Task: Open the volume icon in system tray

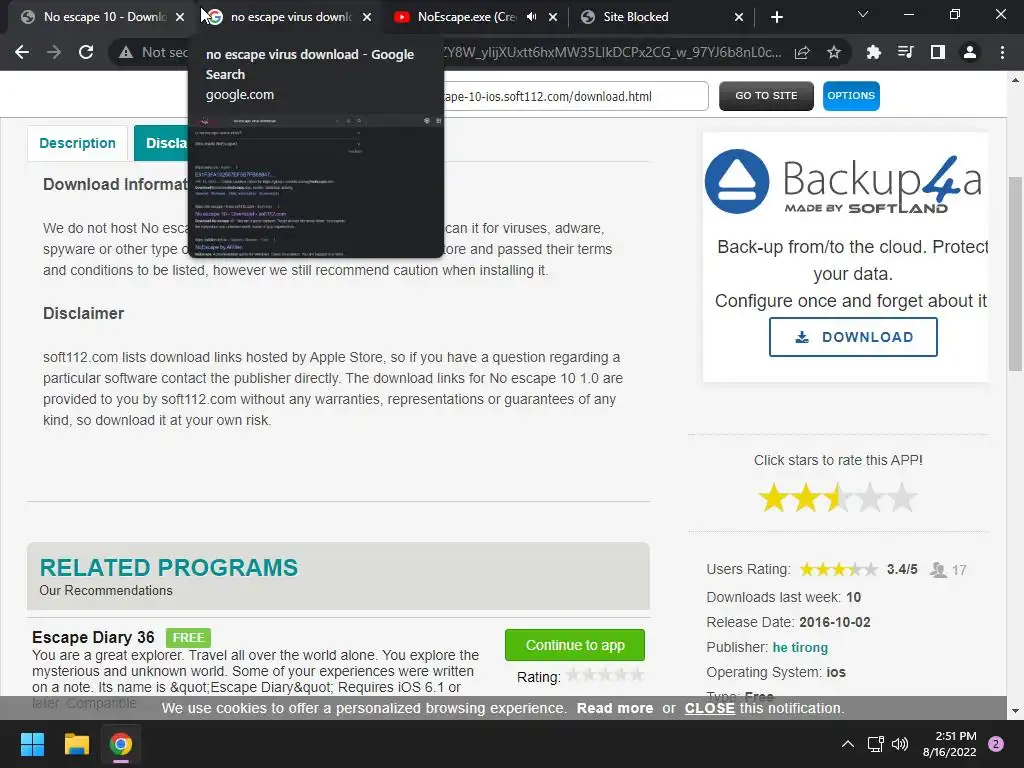Action: [x=900, y=744]
